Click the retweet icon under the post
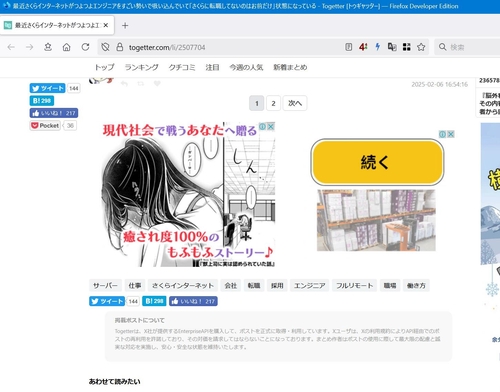Screen dimensions: 500x392 click(x=141, y=84)
